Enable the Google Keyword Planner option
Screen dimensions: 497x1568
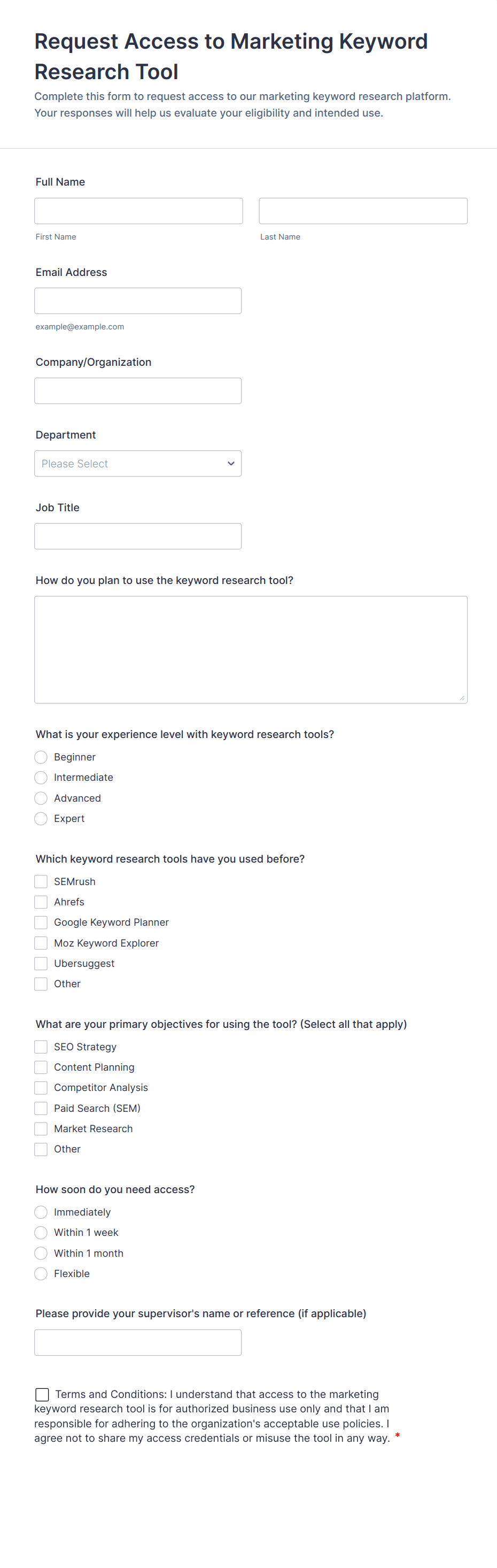pos(41,922)
